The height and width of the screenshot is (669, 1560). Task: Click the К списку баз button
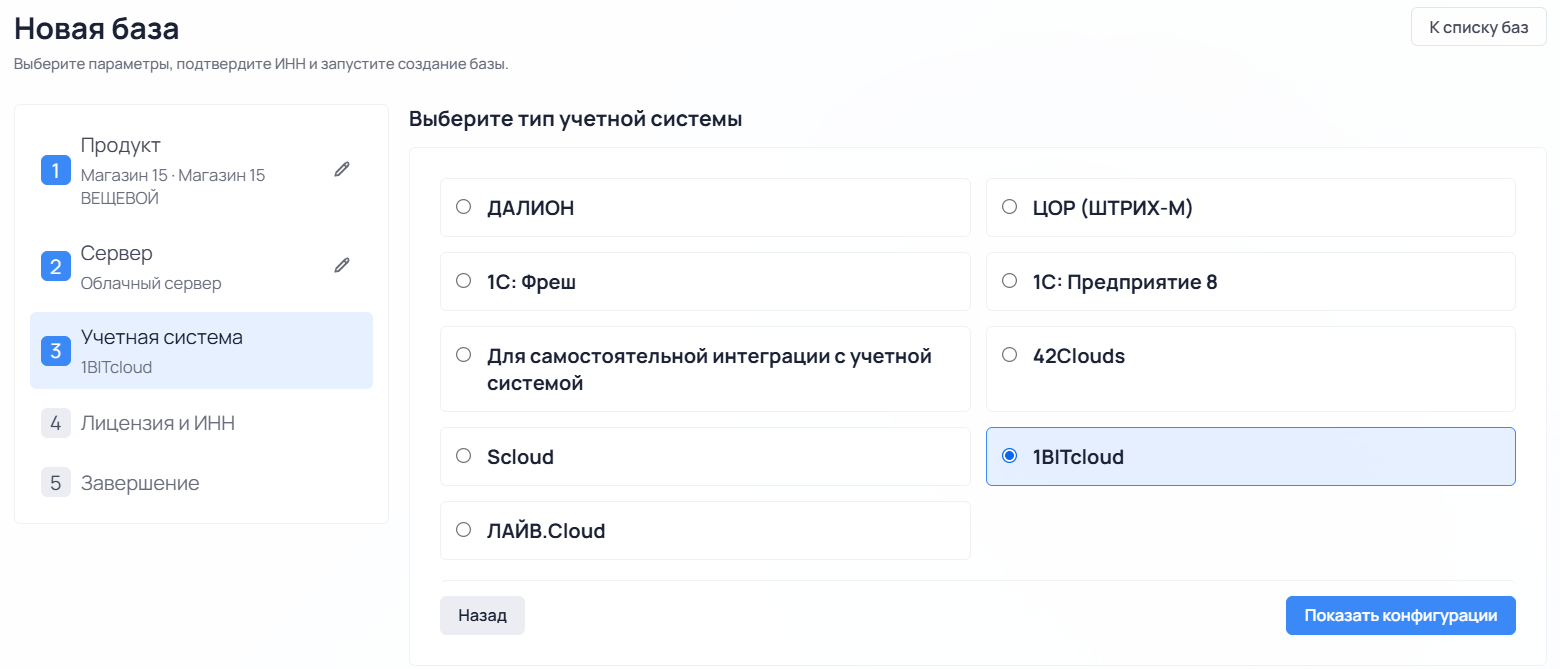1479,27
